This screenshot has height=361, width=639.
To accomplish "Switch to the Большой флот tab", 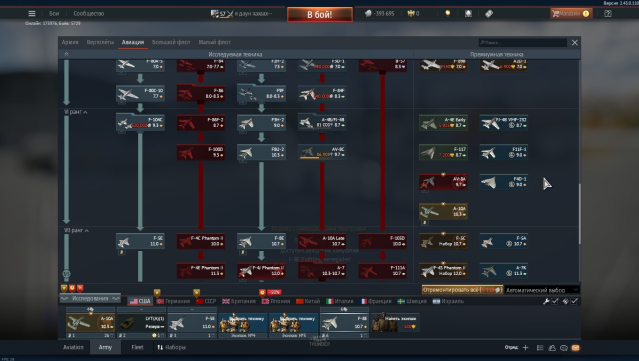I will coord(171,42).
